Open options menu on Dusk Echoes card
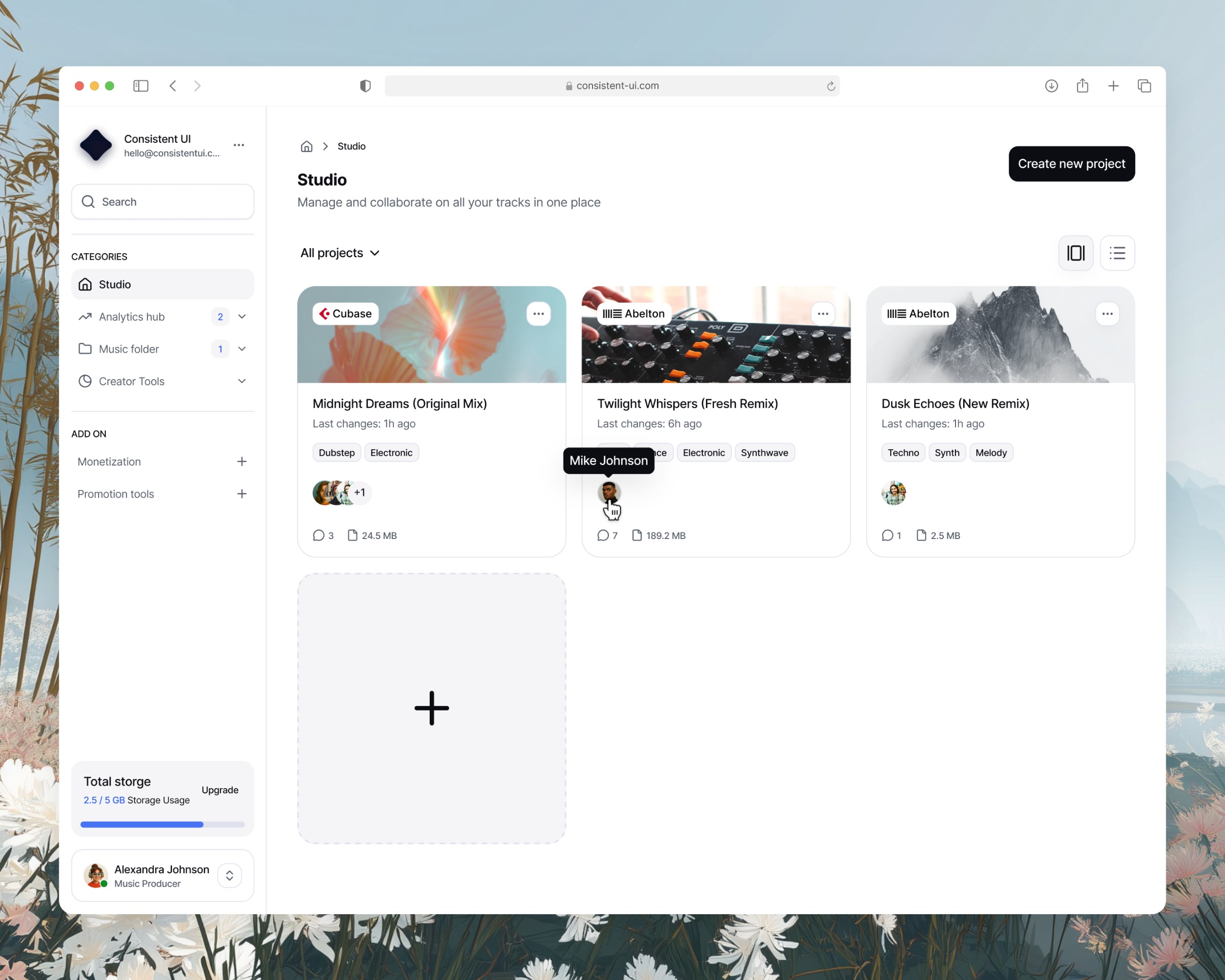The image size is (1225, 980). [x=1107, y=313]
